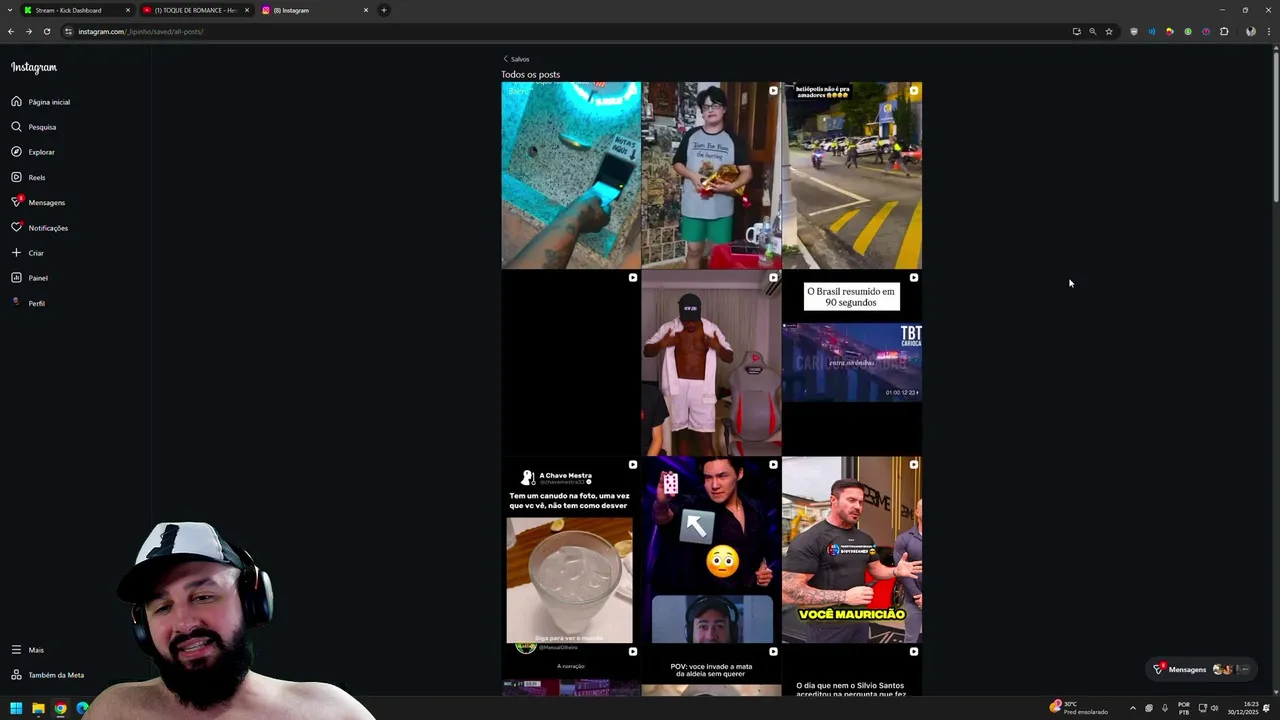The image size is (1280, 720).
Task: Open the man in white robe reel
Action: (x=711, y=362)
